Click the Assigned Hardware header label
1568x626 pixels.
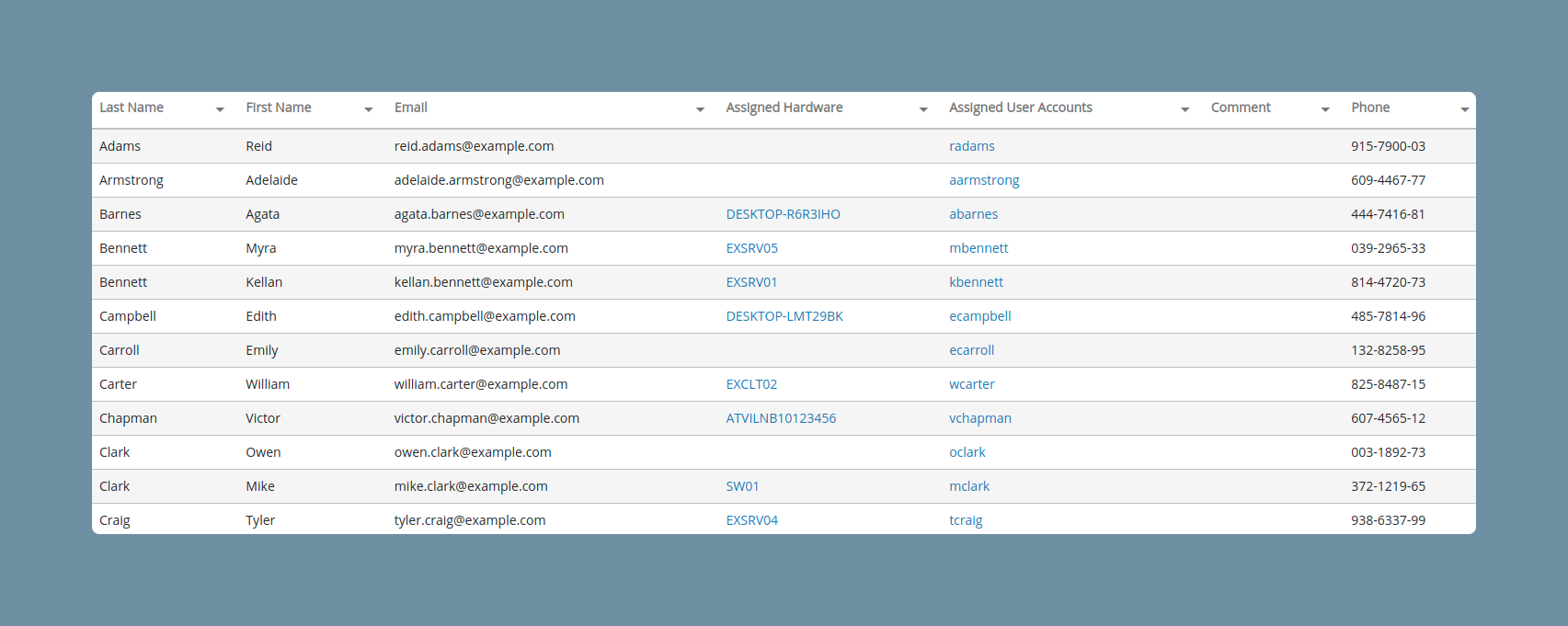point(784,108)
